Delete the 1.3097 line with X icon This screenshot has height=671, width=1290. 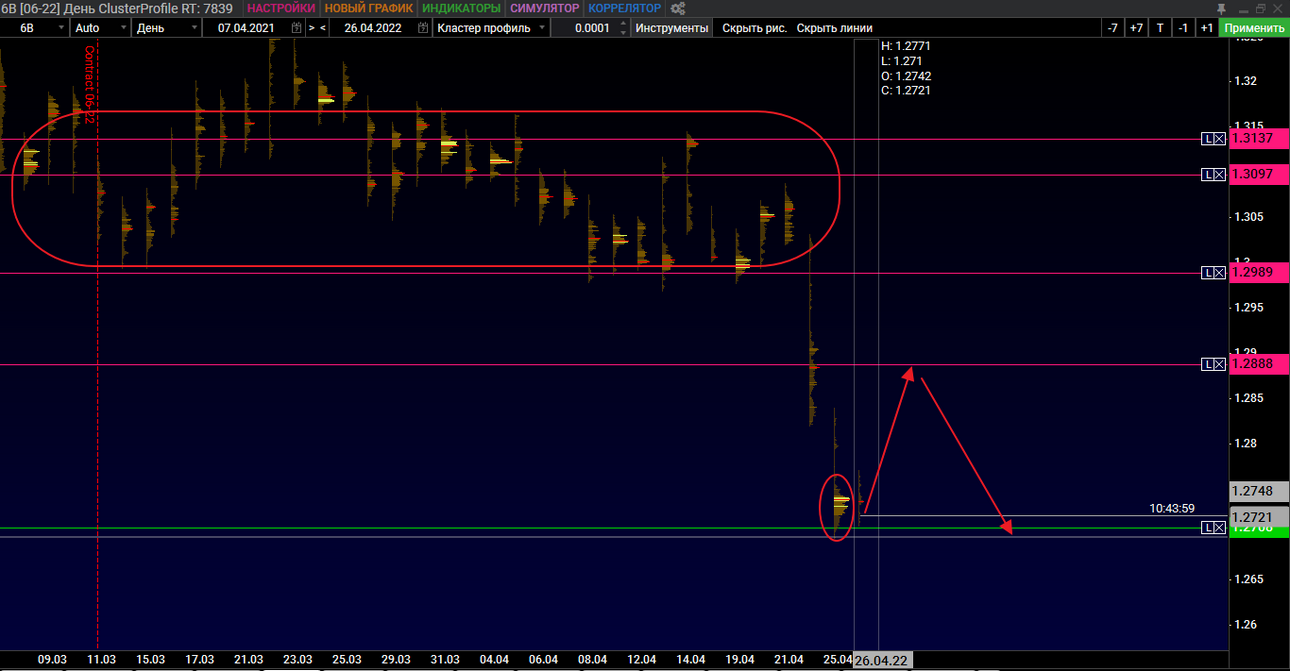point(1219,175)
